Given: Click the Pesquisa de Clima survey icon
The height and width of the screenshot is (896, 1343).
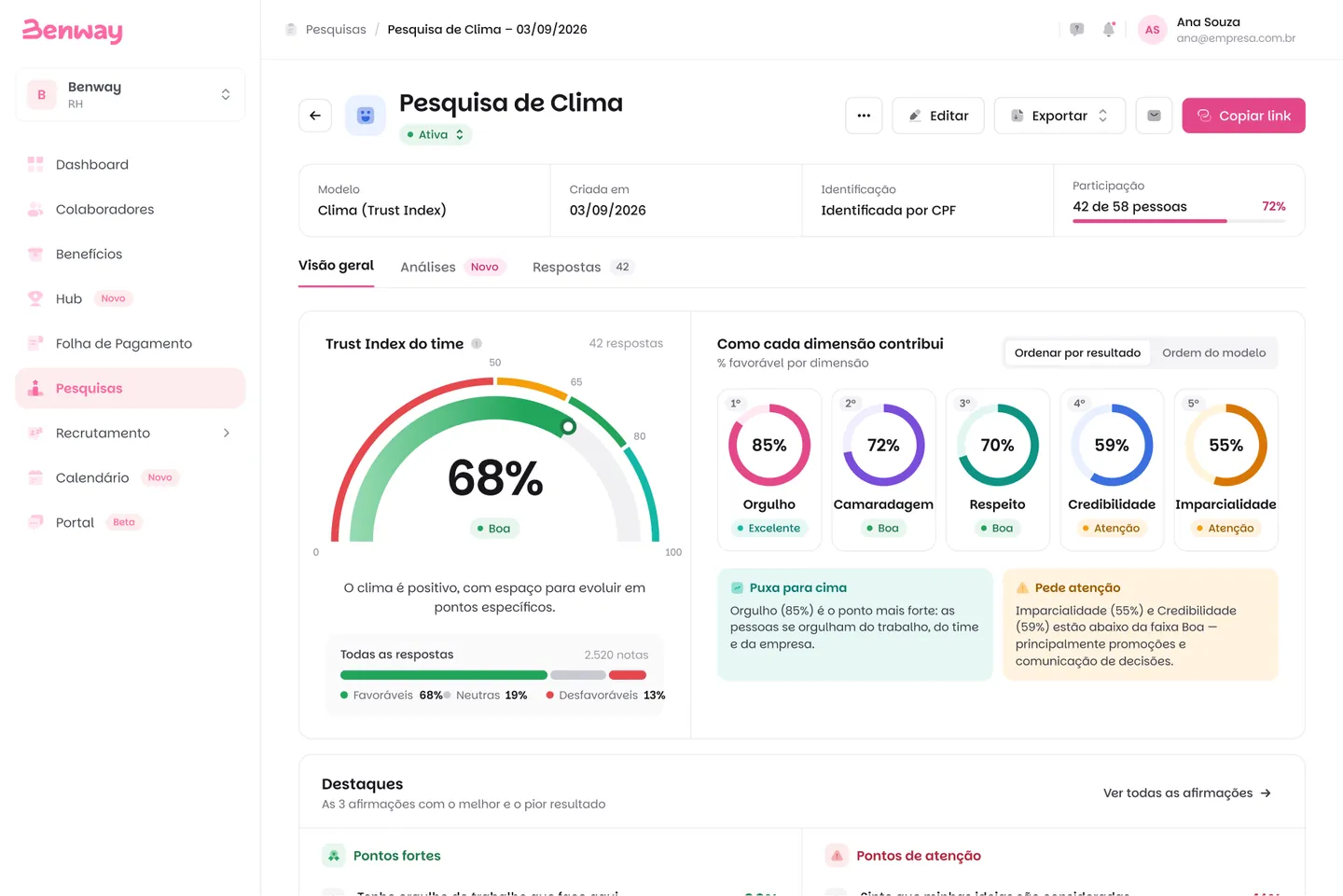Looking at the screenshot, I should tap(366, 116).
